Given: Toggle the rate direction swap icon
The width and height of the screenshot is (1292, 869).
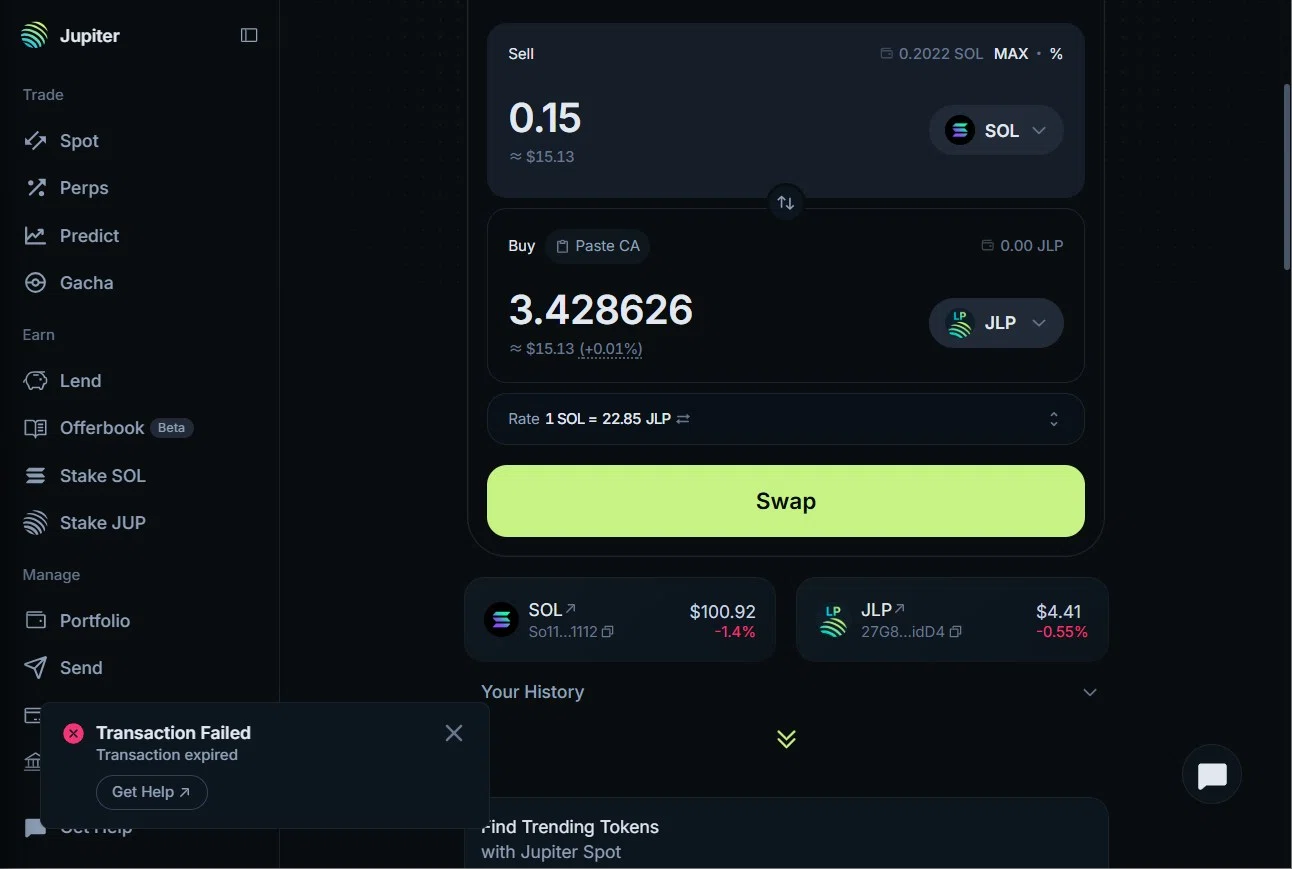Looking at the screenshot, I should tap(683, 419).
